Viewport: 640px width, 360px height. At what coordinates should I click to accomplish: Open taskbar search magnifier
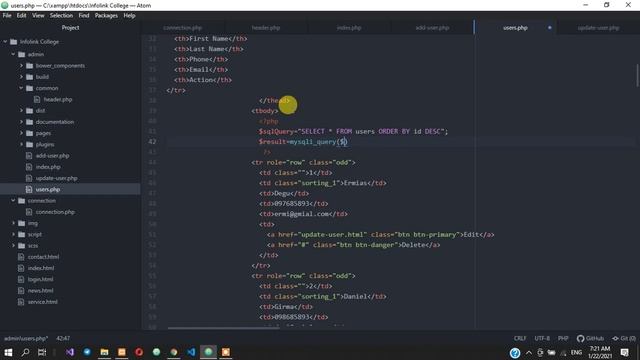[x=25, y=352]
